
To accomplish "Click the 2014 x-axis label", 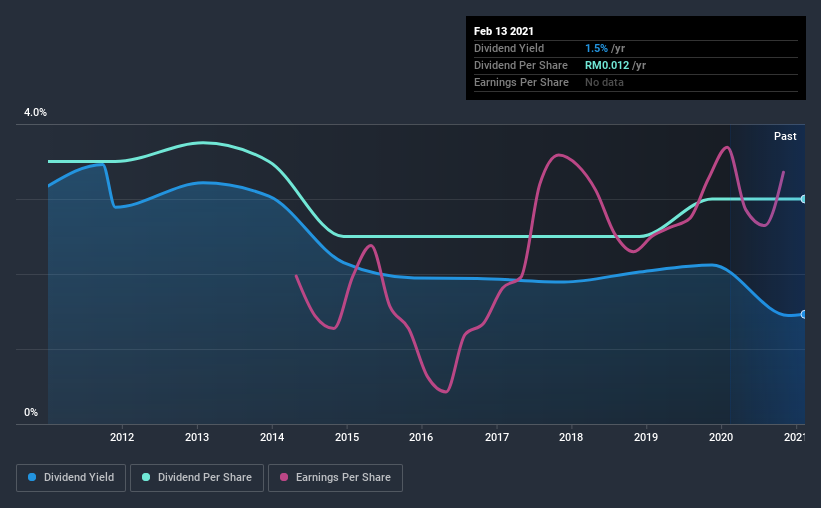I will [x=272, y=437].
